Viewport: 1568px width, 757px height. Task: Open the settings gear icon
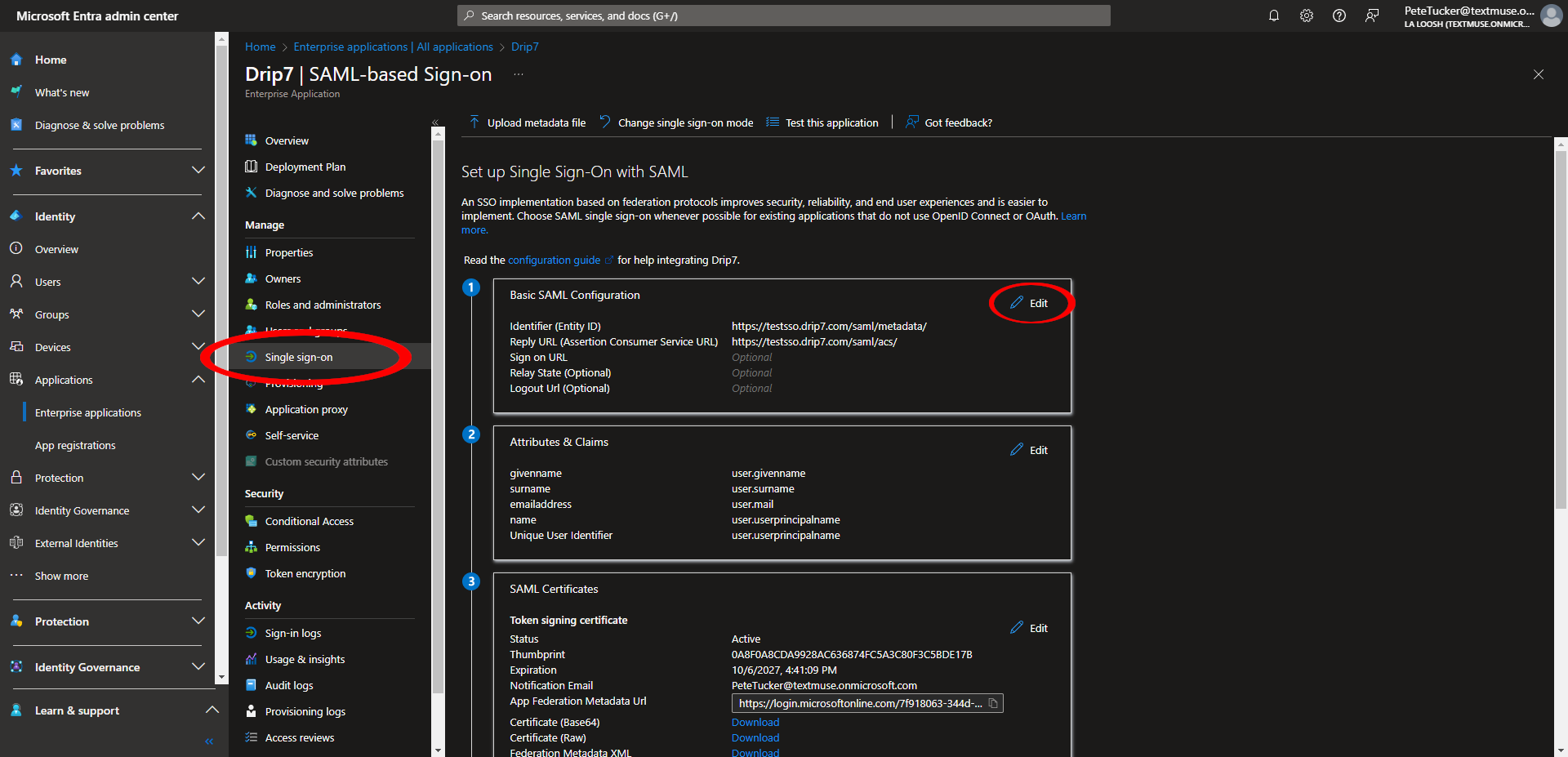pos(1307,16)
